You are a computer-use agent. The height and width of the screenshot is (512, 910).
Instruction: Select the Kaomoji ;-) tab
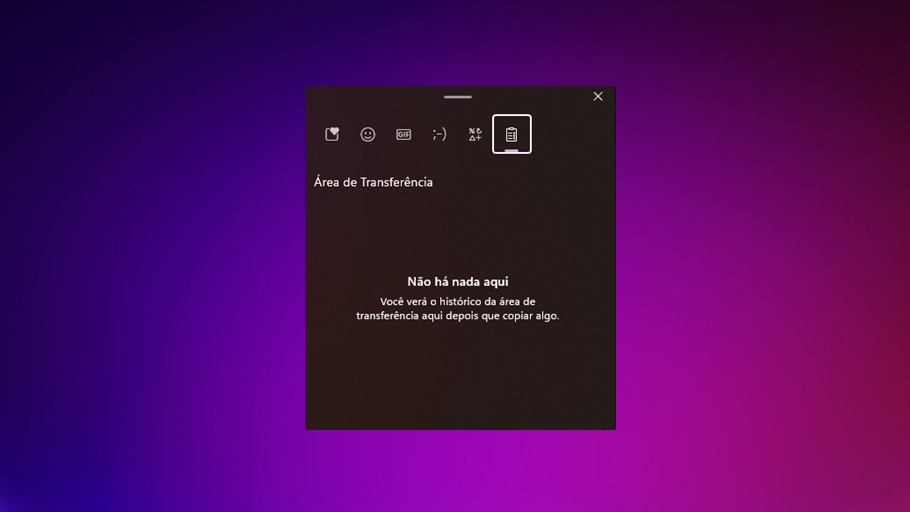[x=439, y=134]
